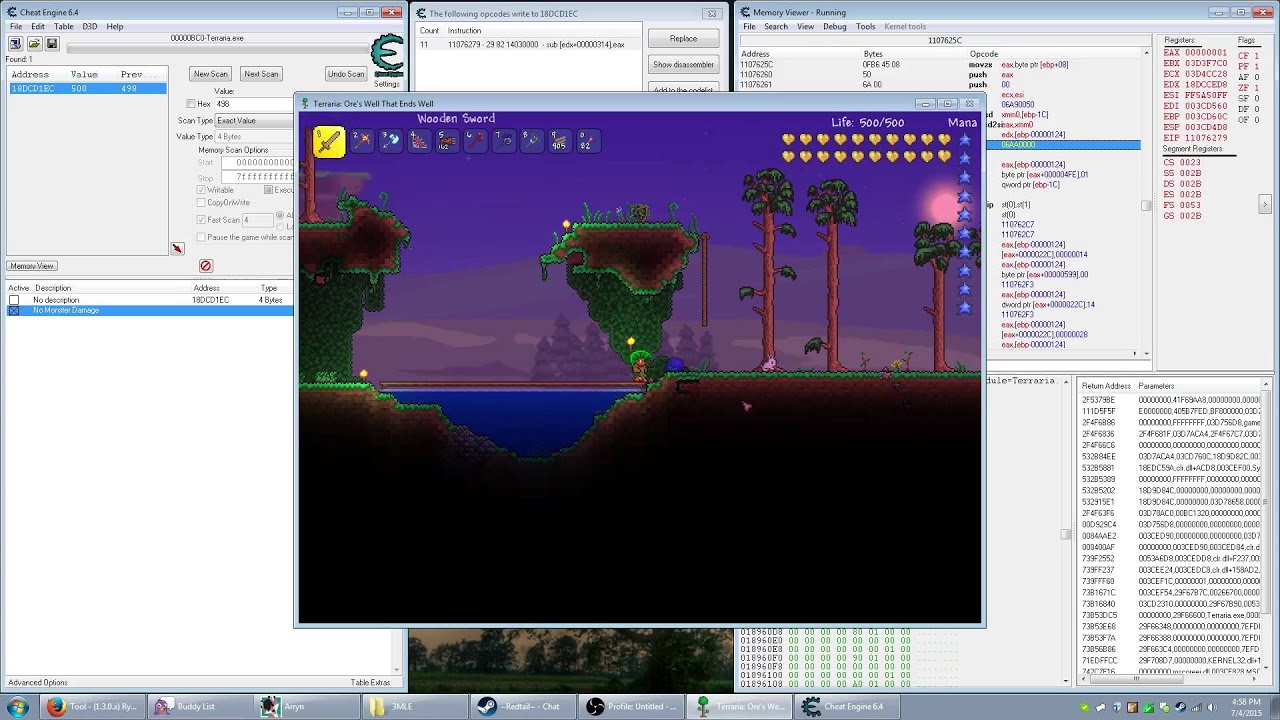Open the Tools menu in Memory Viewer

click(x=866, y=27)
